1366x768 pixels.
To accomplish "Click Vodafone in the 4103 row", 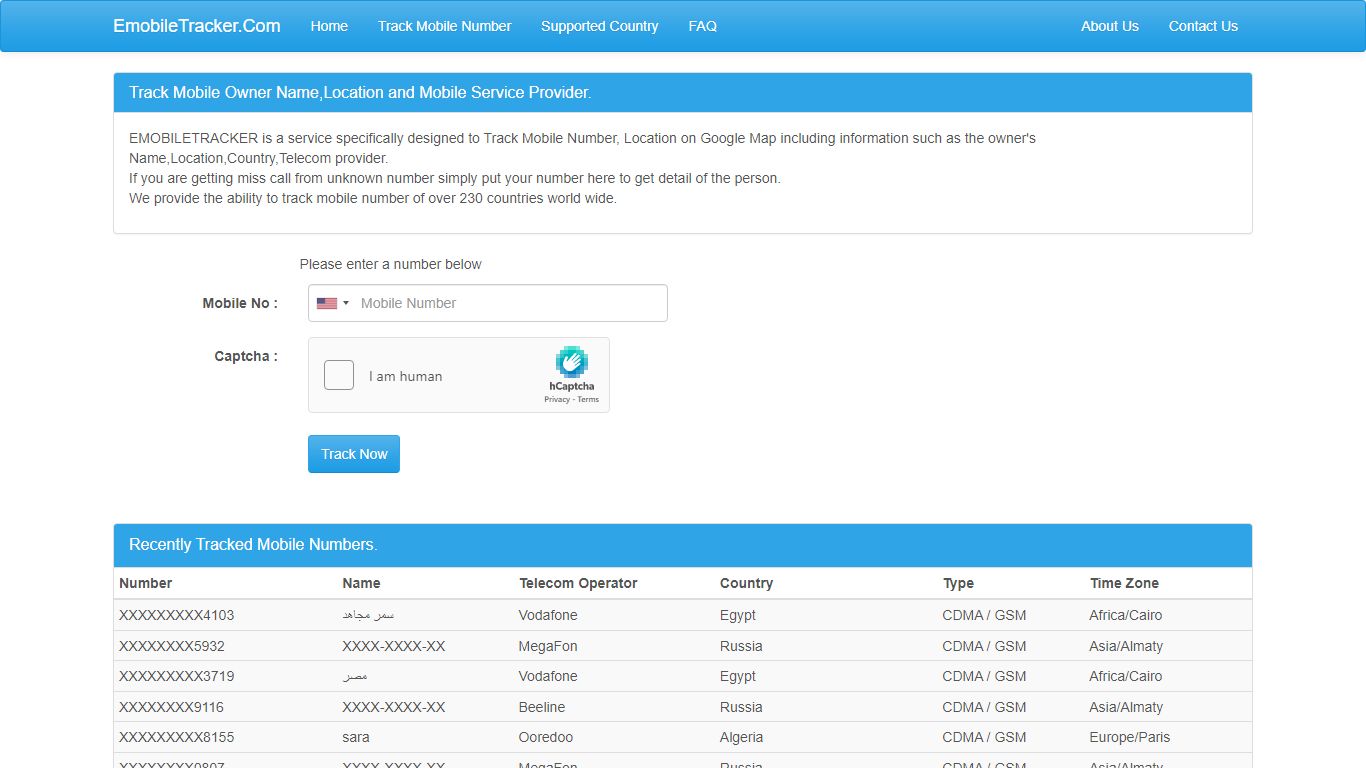I will click(x=548, y=615).
